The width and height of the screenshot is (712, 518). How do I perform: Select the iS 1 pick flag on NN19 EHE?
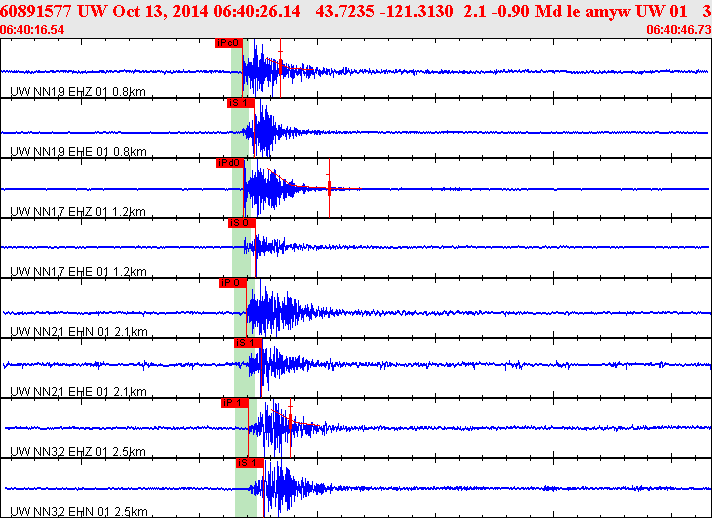click(240, 103)
